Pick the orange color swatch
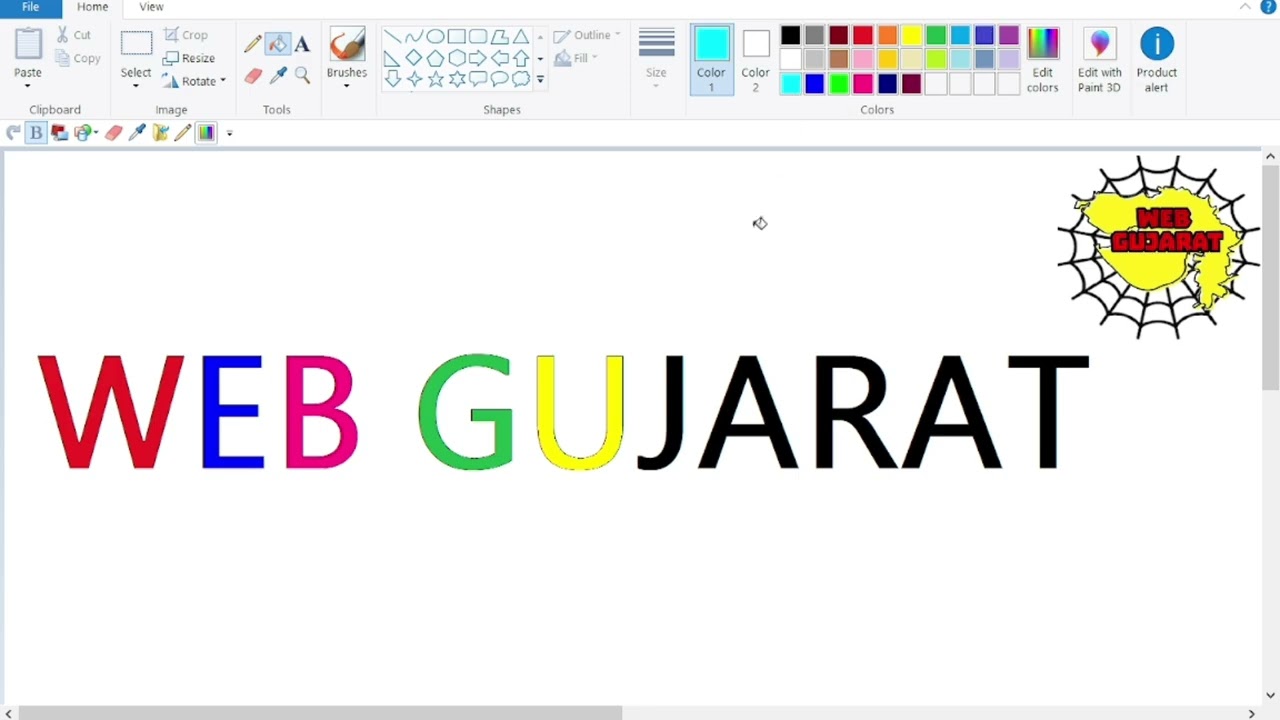 (x=887, y=36)
